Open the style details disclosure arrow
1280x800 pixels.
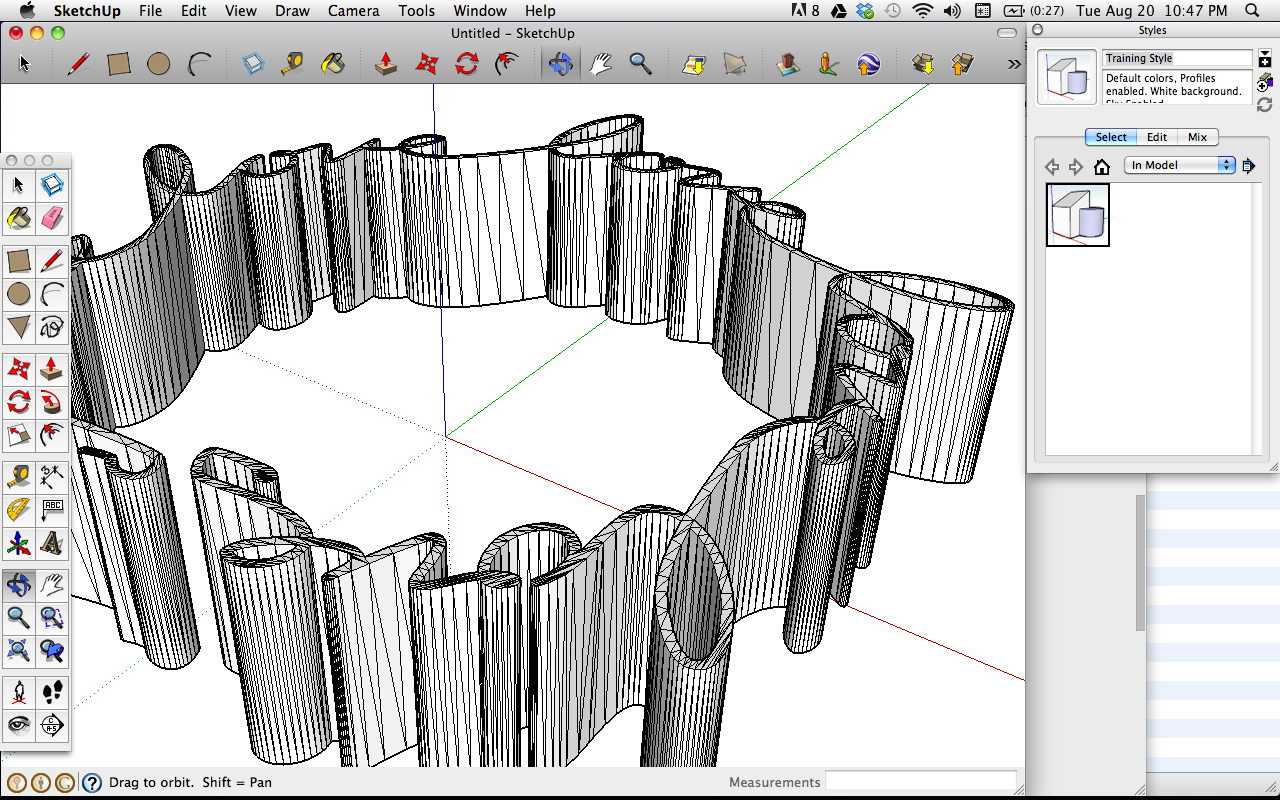tap(1264, 53)
